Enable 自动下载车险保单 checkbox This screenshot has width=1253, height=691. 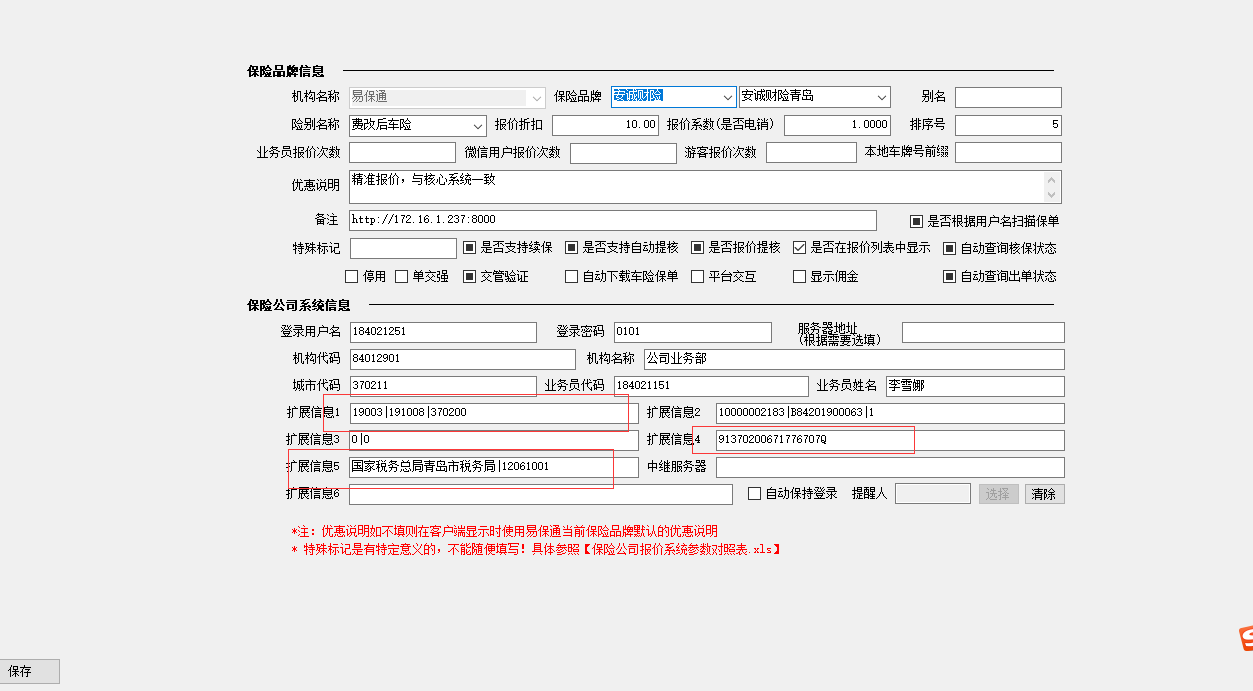(572, 277)
